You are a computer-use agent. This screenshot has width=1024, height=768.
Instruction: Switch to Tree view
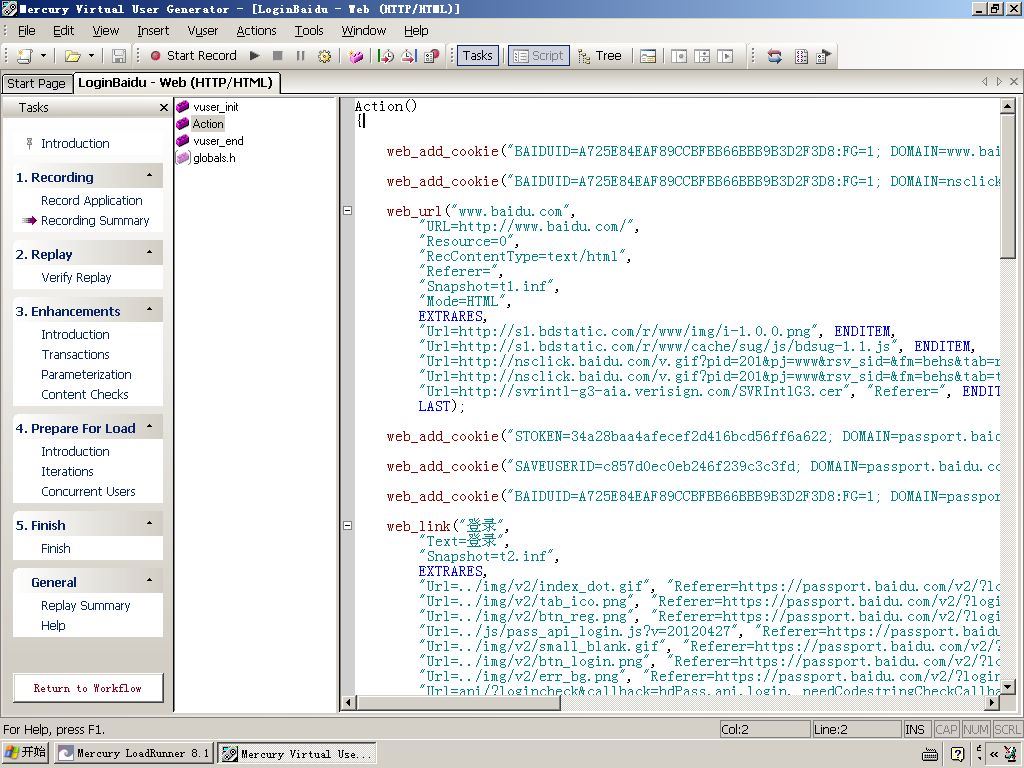(x=600, y=56)
